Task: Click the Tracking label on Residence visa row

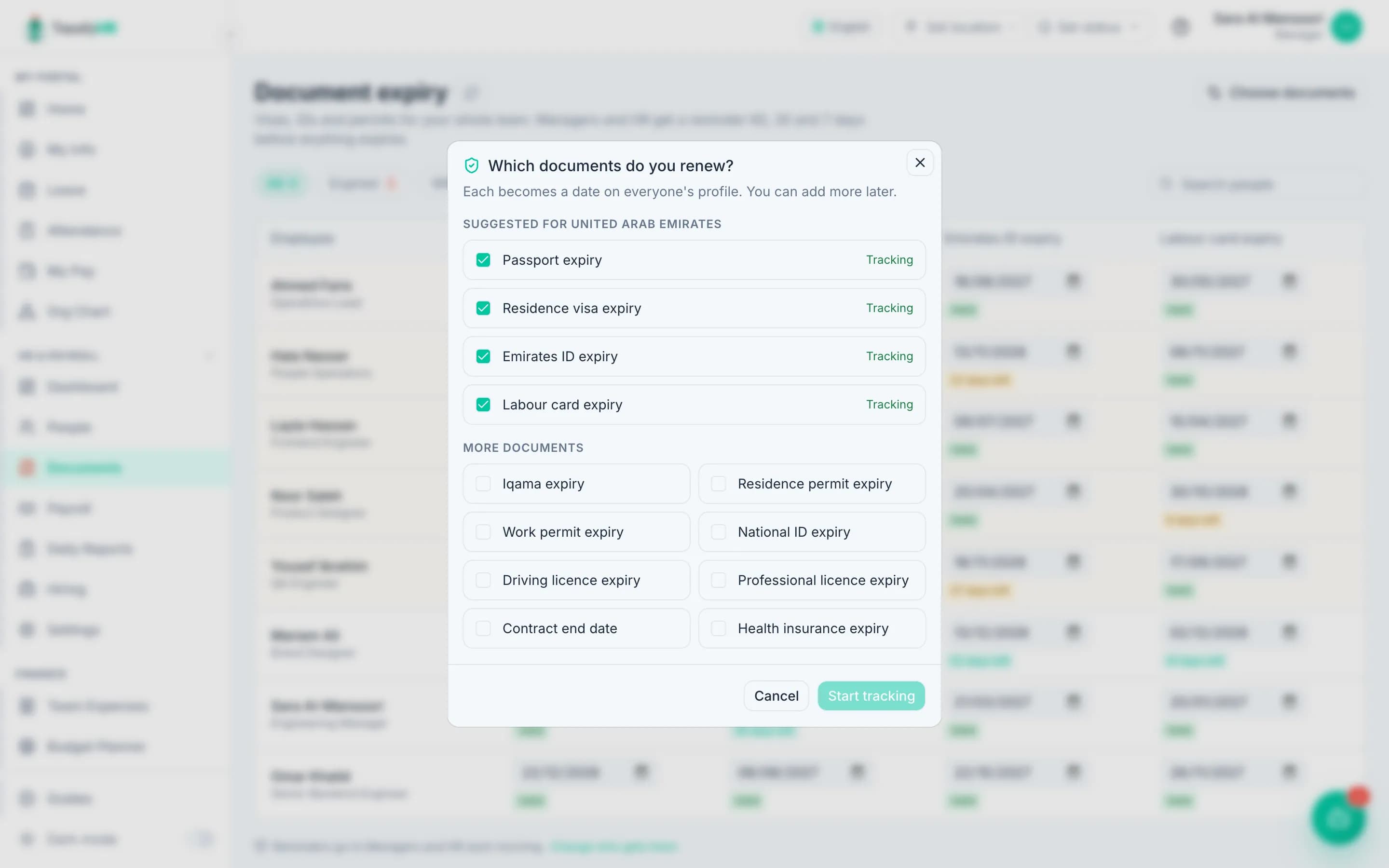Action: pyautogui.click(x=889, y=308)
